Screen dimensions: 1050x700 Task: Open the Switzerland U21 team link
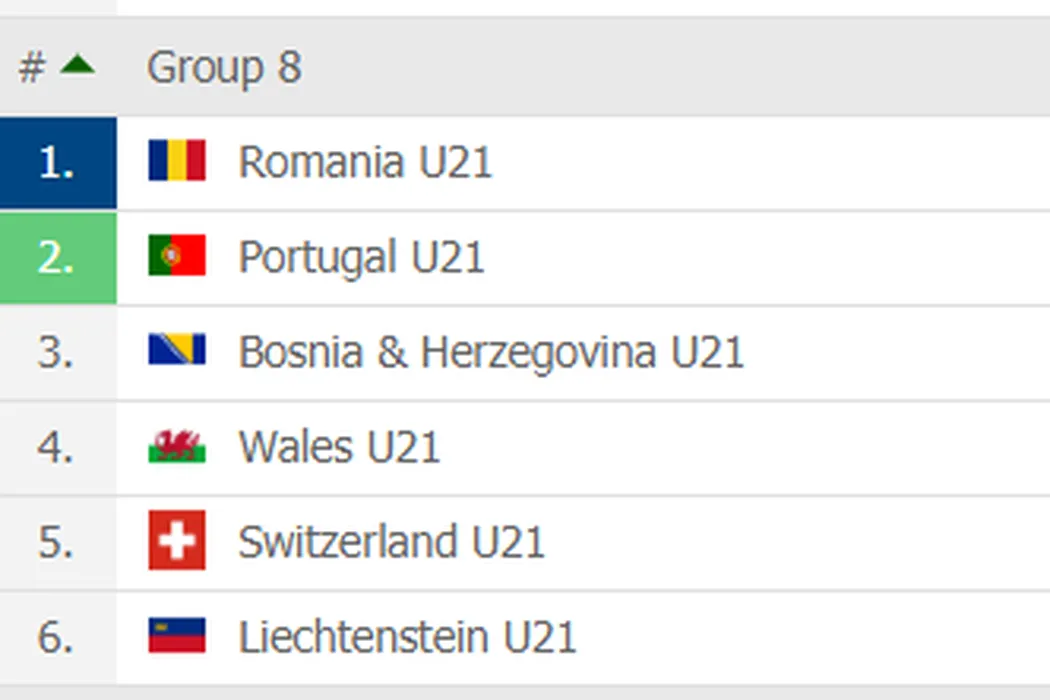[391, 542]
